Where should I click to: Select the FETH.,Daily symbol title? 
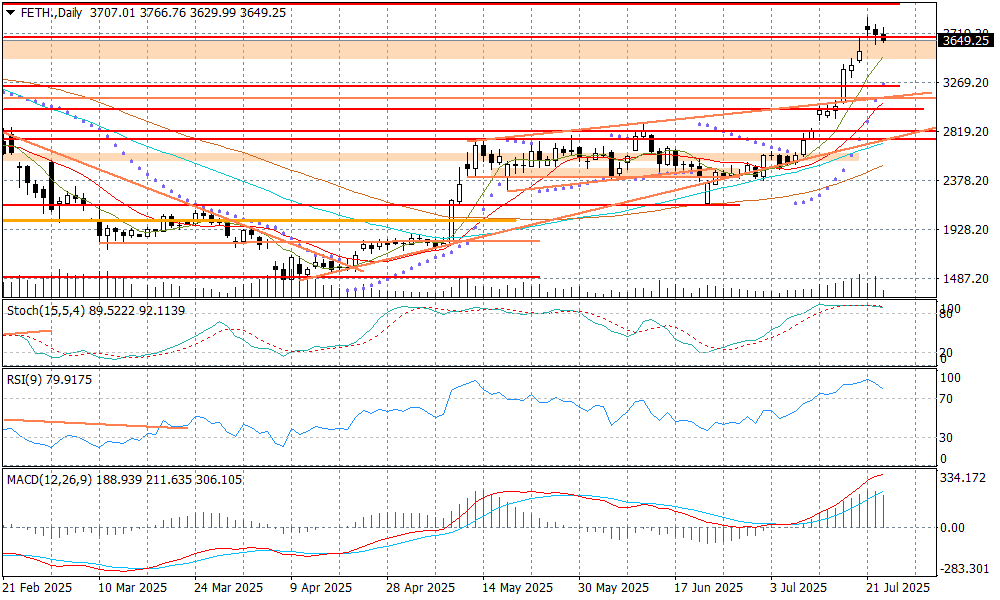click(x=52, y=13)
